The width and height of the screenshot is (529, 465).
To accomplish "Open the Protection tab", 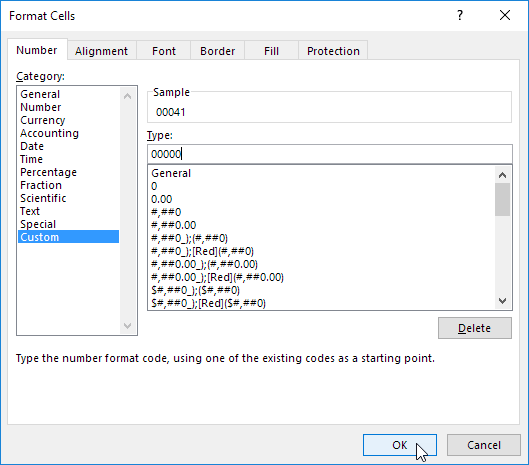I will 333,51.
